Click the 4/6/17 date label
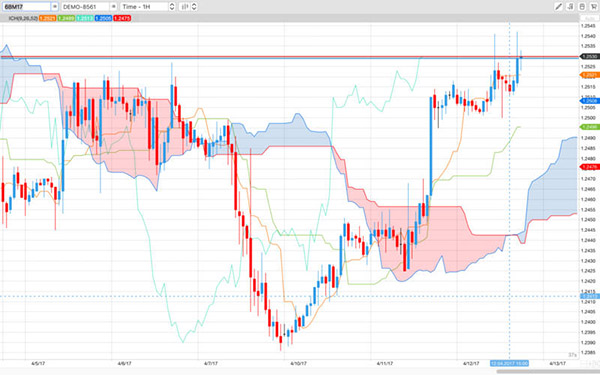 [x=124, y=363]
